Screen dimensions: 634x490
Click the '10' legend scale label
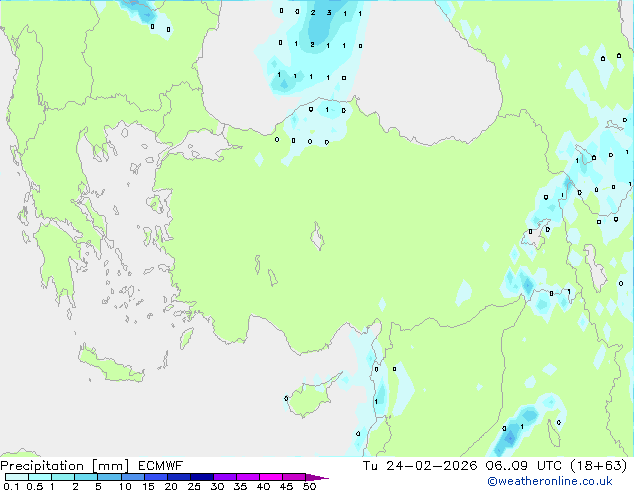tap(125, 486)
